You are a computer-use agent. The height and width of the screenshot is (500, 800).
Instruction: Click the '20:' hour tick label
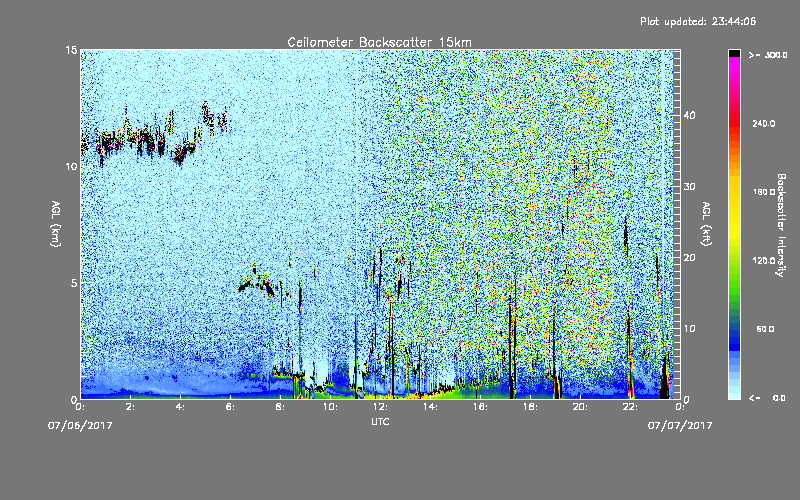(580, 407)
